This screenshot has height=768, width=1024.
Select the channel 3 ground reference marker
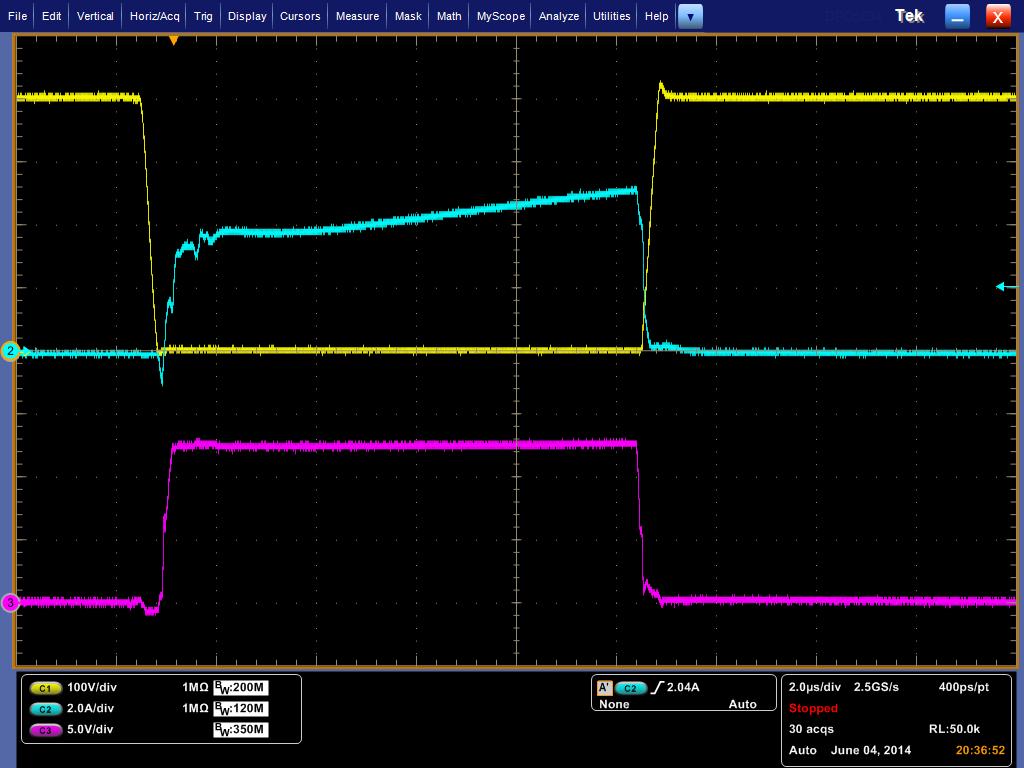pos(11,602)
